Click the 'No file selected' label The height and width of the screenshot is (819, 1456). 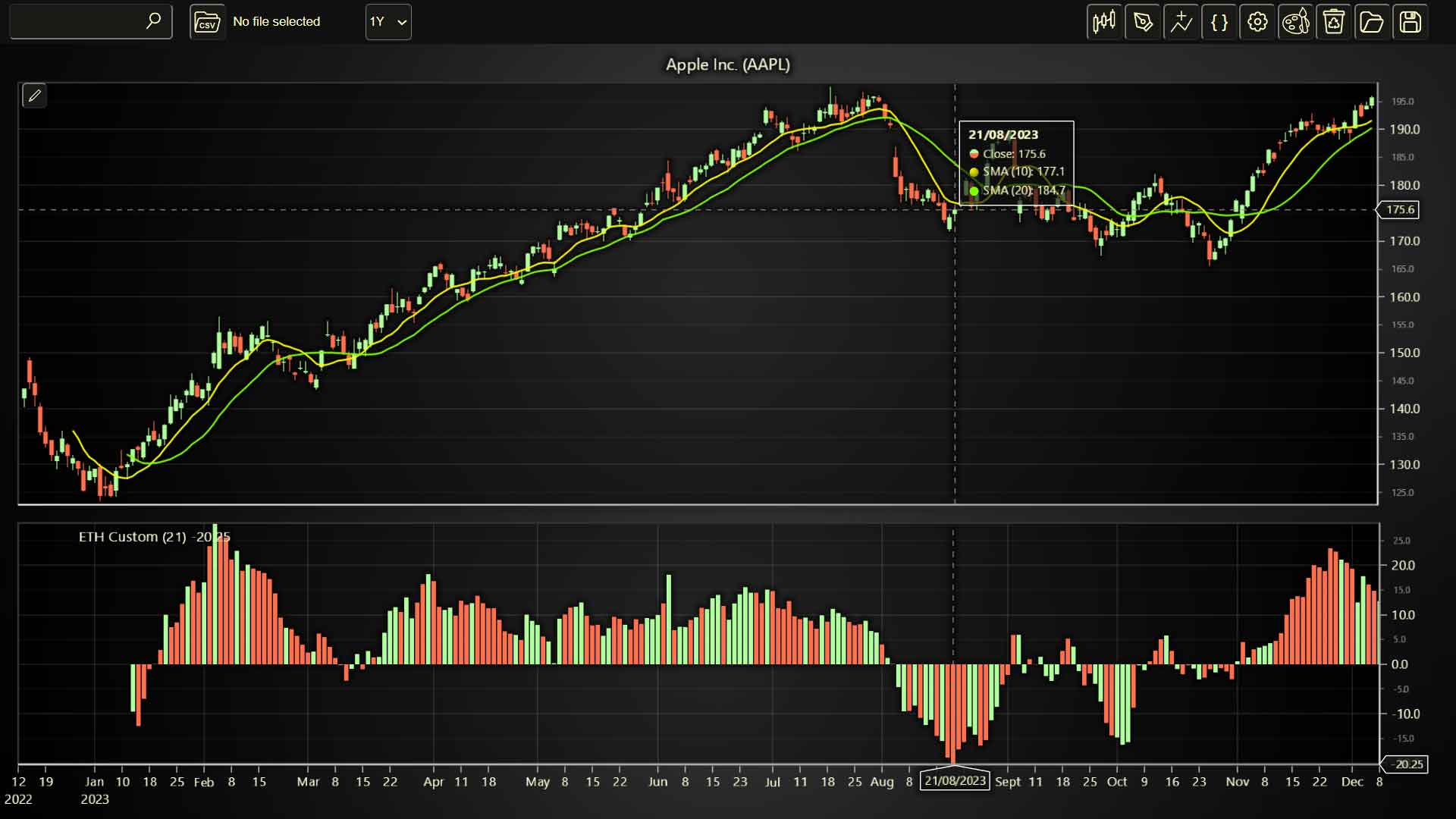(x=277, y=22)
